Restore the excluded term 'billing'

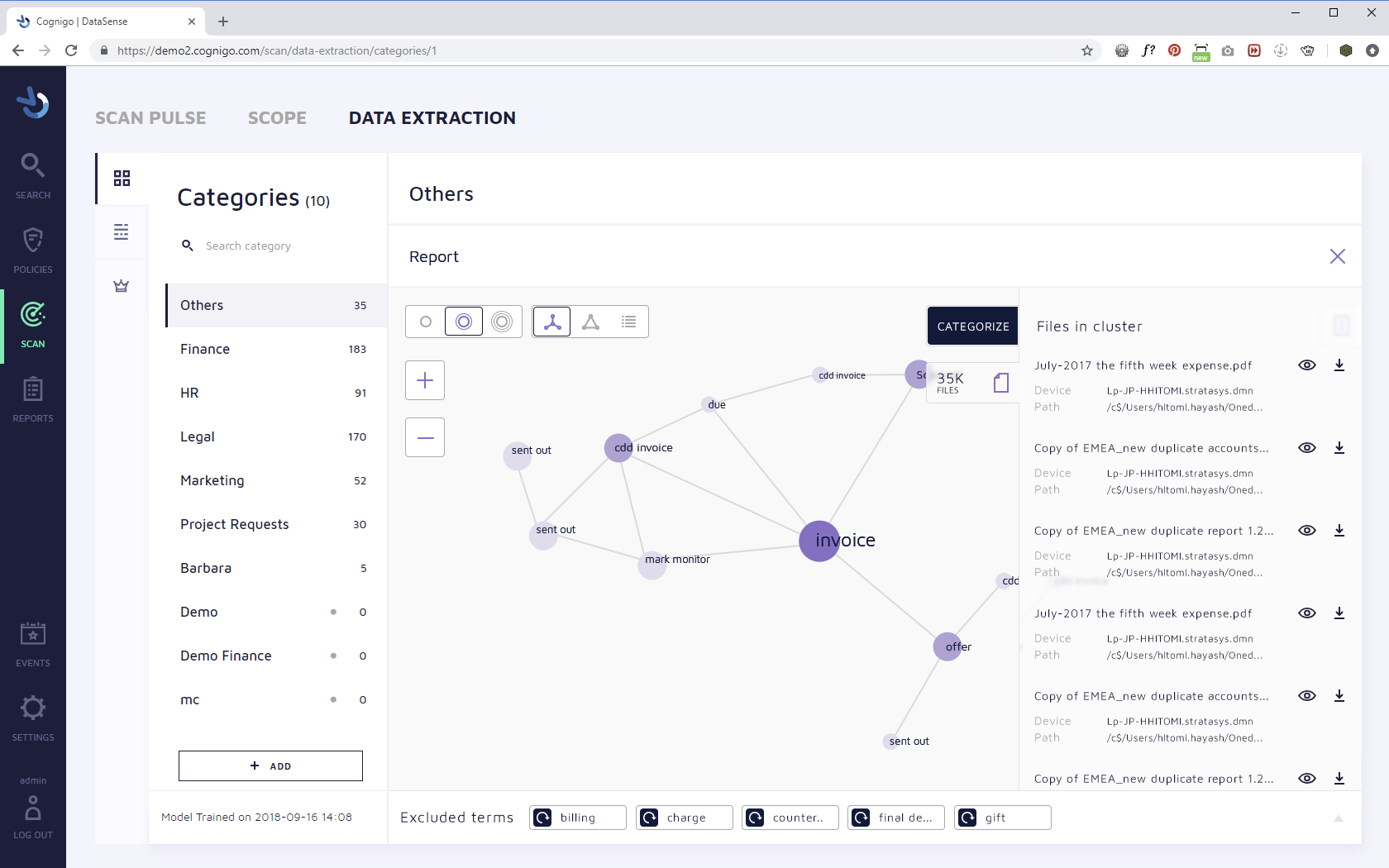(x=543, y=818)
